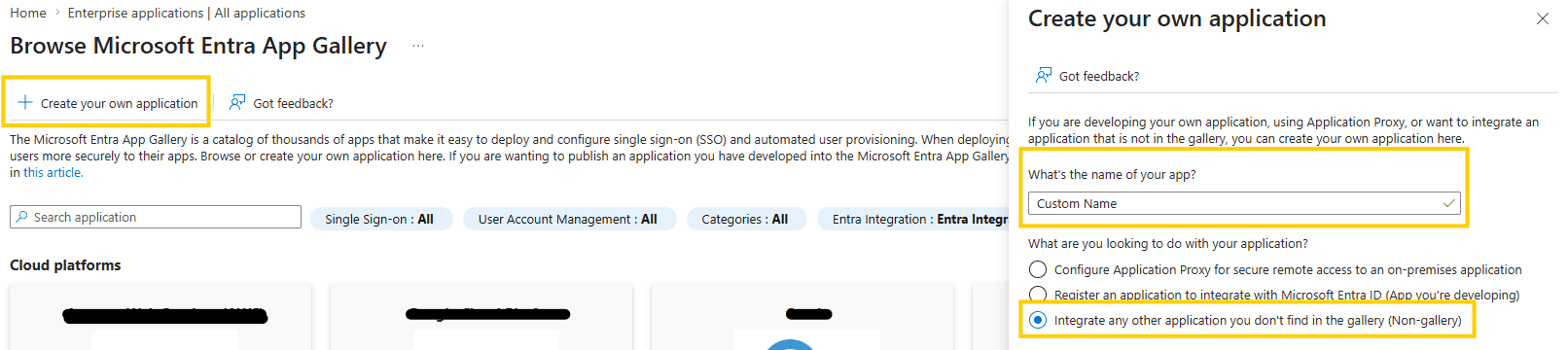Screen dimensions: 1568x350
Task: Click 'What are you looking to do' question text
Action: point(1168,243)
